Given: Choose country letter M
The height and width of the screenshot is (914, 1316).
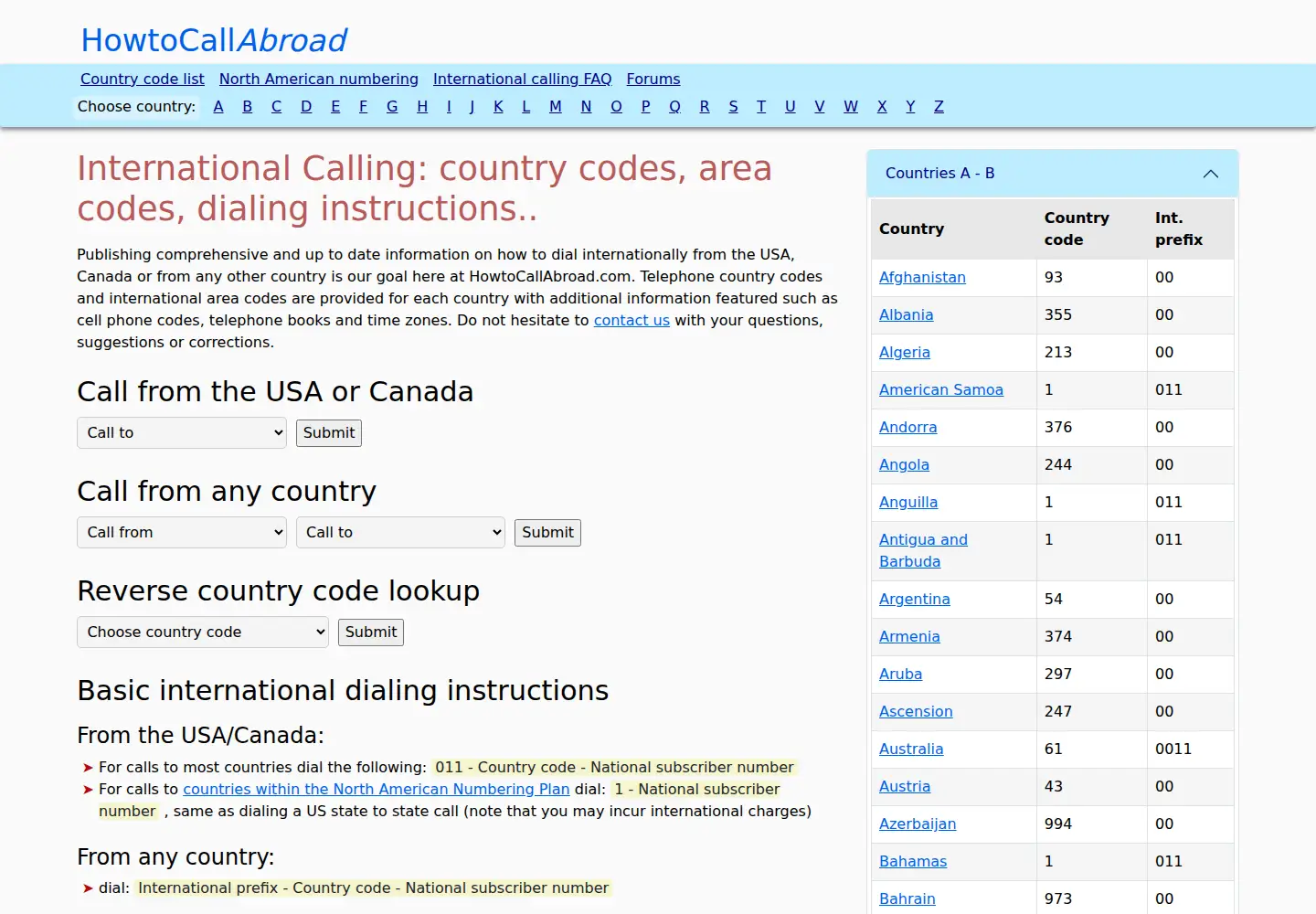Looking at the screenshot, I should (x=556, y=107).
